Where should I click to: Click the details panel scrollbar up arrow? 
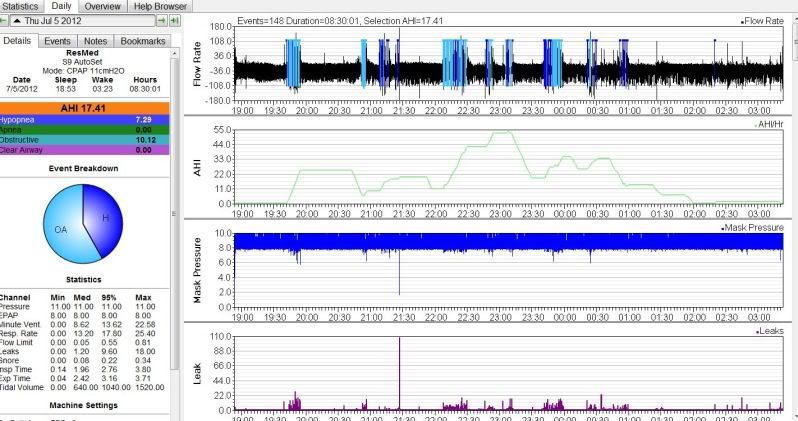coord(174,53)
